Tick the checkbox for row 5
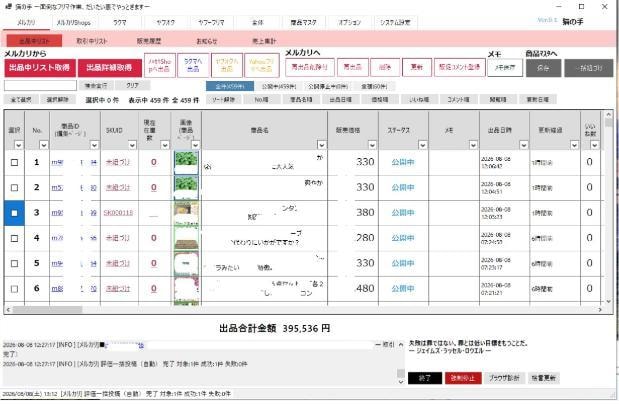The image size is (619, 404). point(14,263)
